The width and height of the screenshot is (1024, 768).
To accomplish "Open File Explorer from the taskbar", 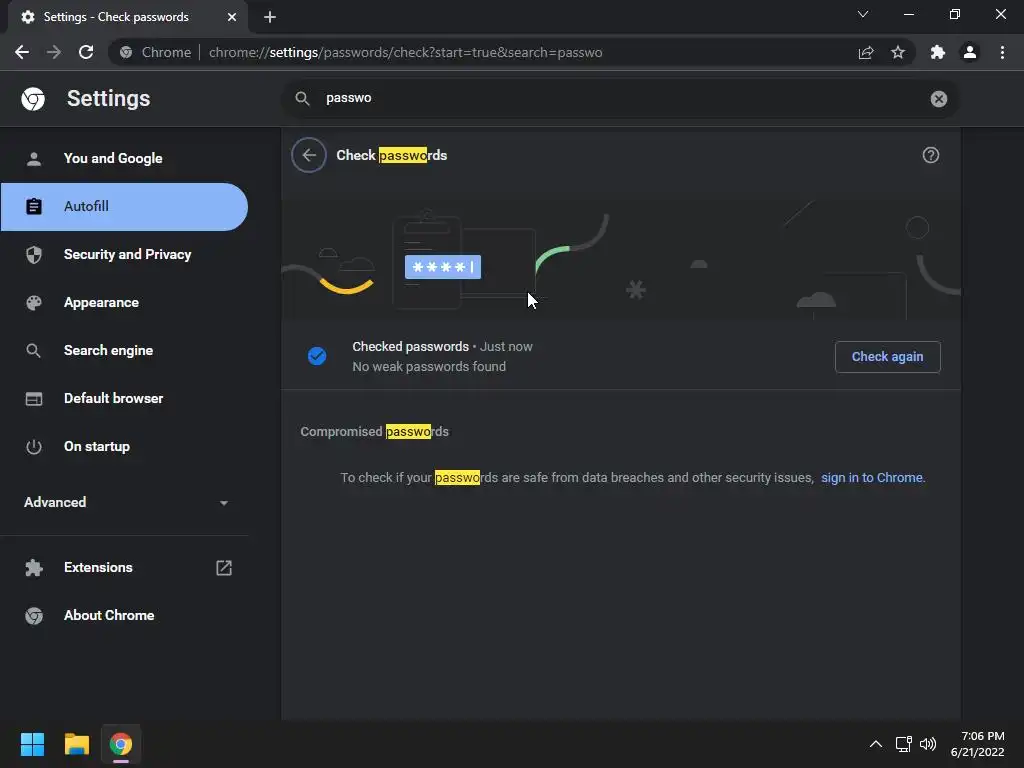I will click(x=76, y=744).
